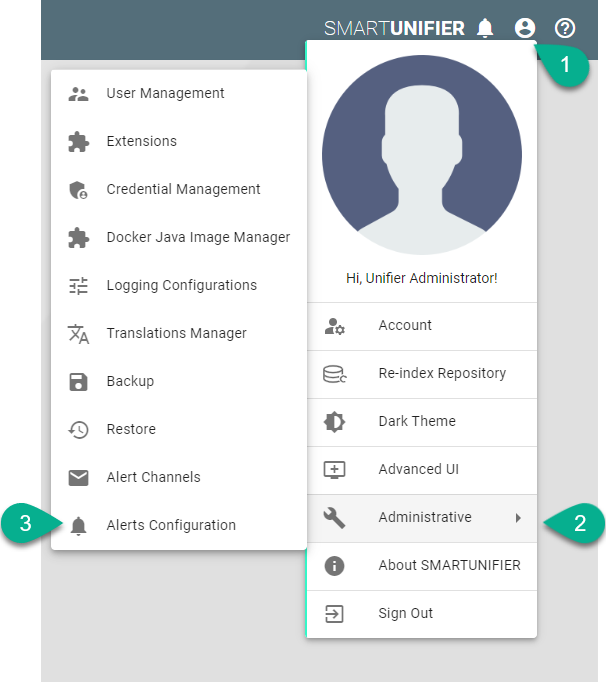Expand the Administrative submenu arrow
This screenshot has width=606, height=682.
click(x=518, y=518)
